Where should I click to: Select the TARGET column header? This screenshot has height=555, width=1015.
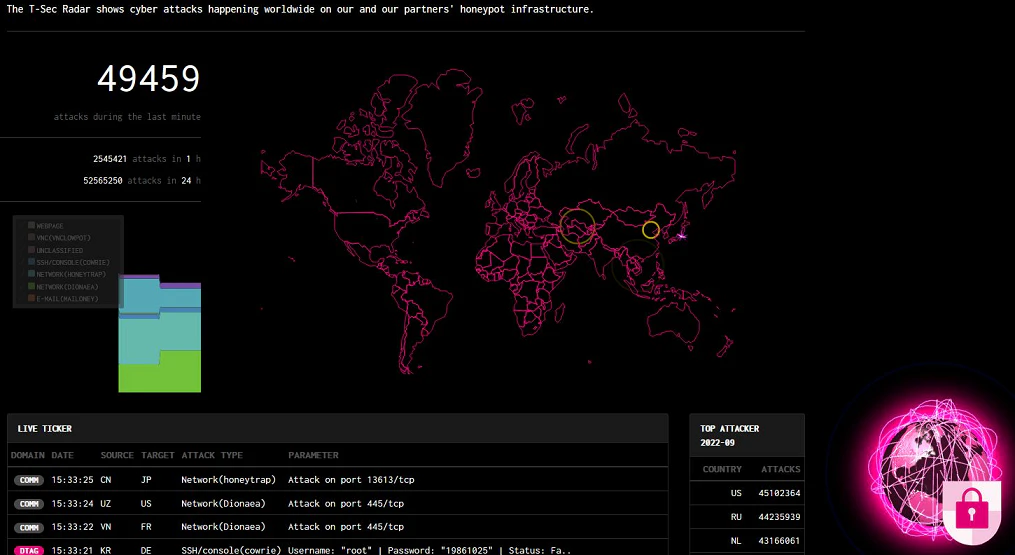click(x=158, y=455)
